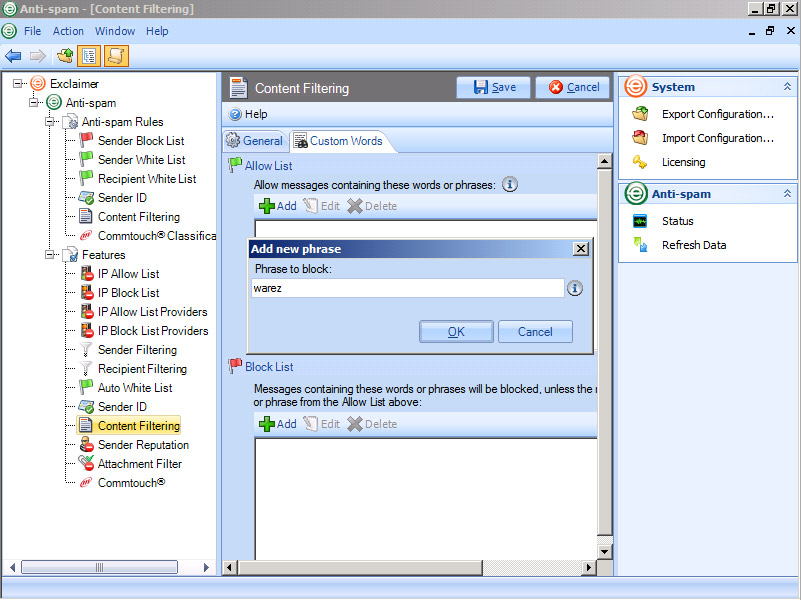
Task: Click the tree pane horizontal scrollbar thumb
Action: [100, 567]
